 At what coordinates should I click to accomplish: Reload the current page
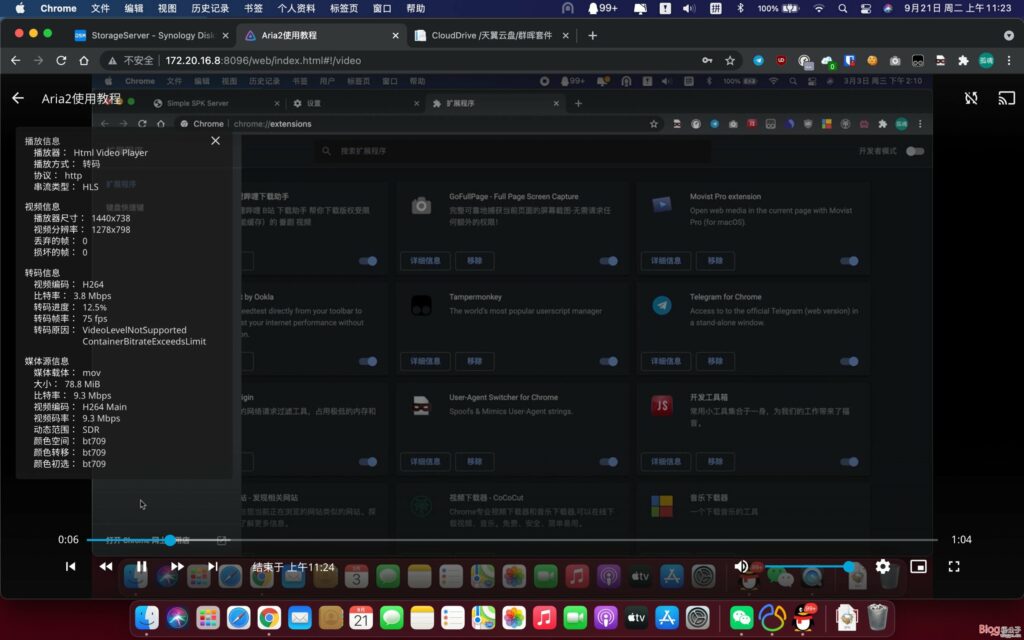61,60
